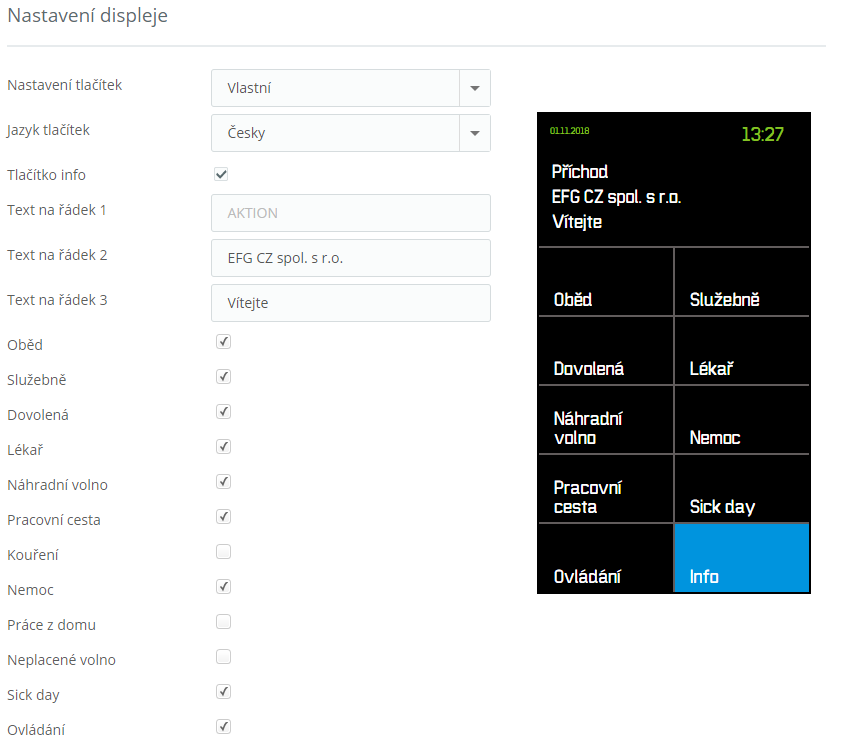The width and height of the screenshot is (845, 747).
Task: Edit the EFG CZ spol. s r.o. text field
Action: (x=351, y=258)
